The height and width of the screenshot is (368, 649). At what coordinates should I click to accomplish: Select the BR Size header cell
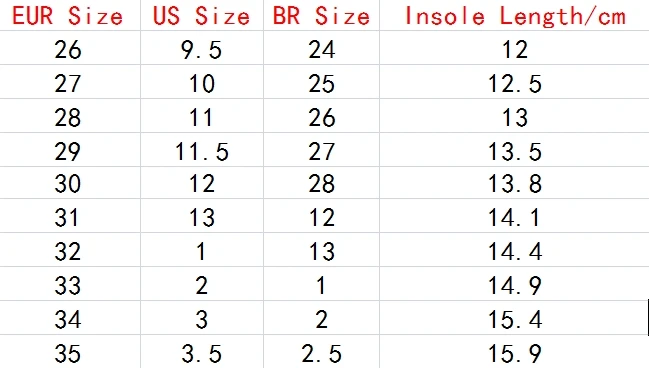pos(322,15)
